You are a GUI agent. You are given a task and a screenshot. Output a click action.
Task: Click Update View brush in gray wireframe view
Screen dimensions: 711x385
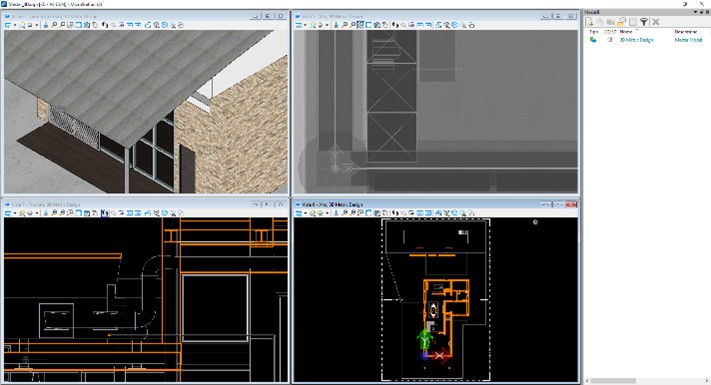pos(336,25)
